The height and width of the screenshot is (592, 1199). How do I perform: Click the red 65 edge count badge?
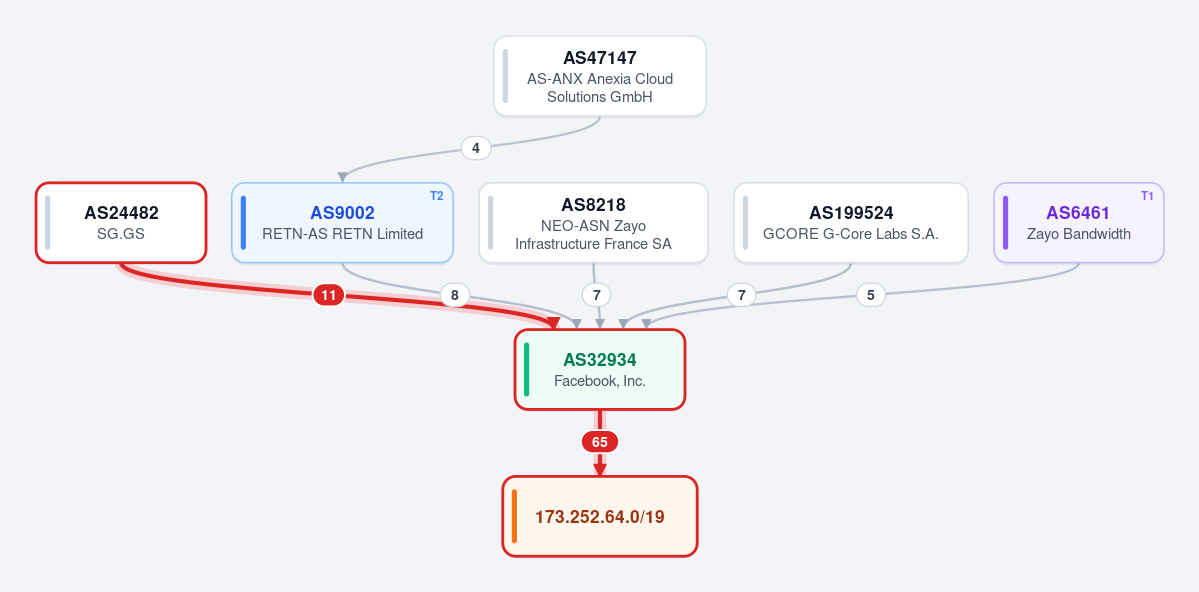[x=600, y=442]
